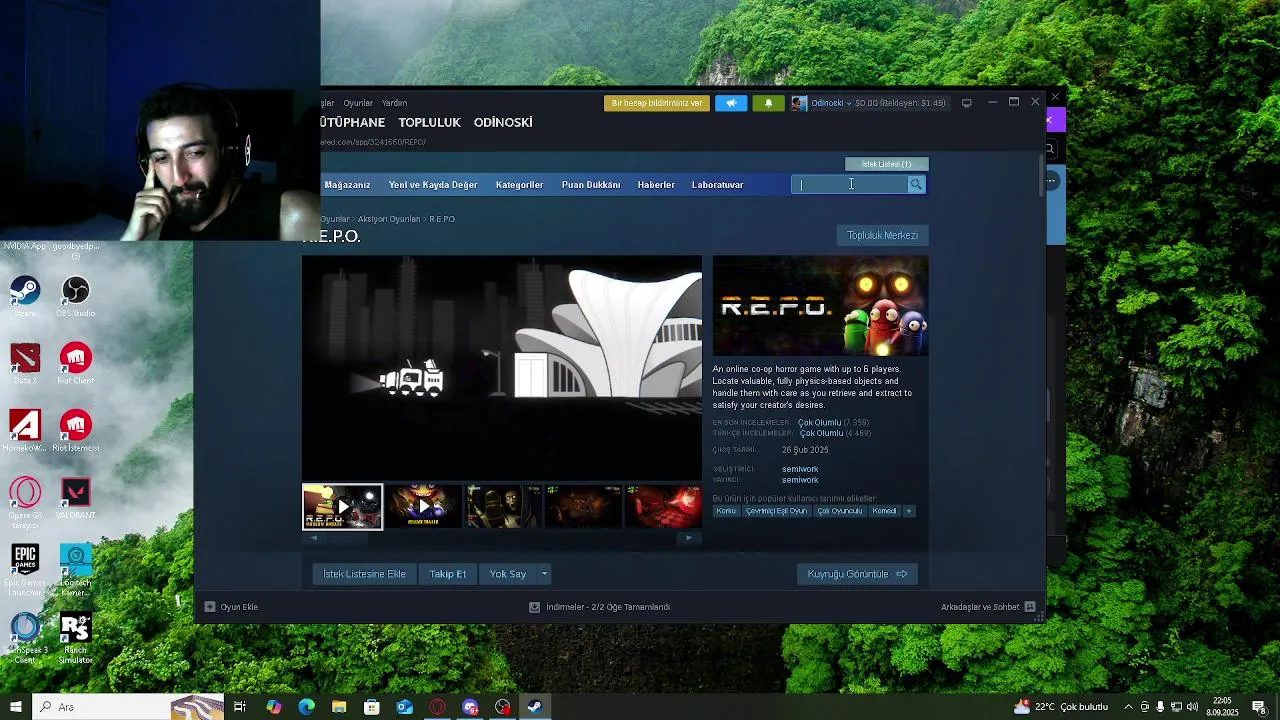Click the Odinoski profile avatar
The height and width of the screenshot is (720, 1280).
(799, 103)
